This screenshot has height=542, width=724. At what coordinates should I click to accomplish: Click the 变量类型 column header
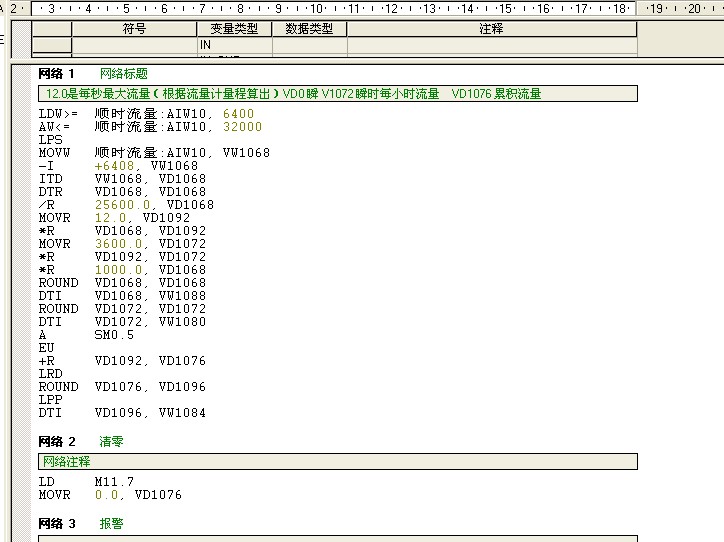tap(234, 29)
